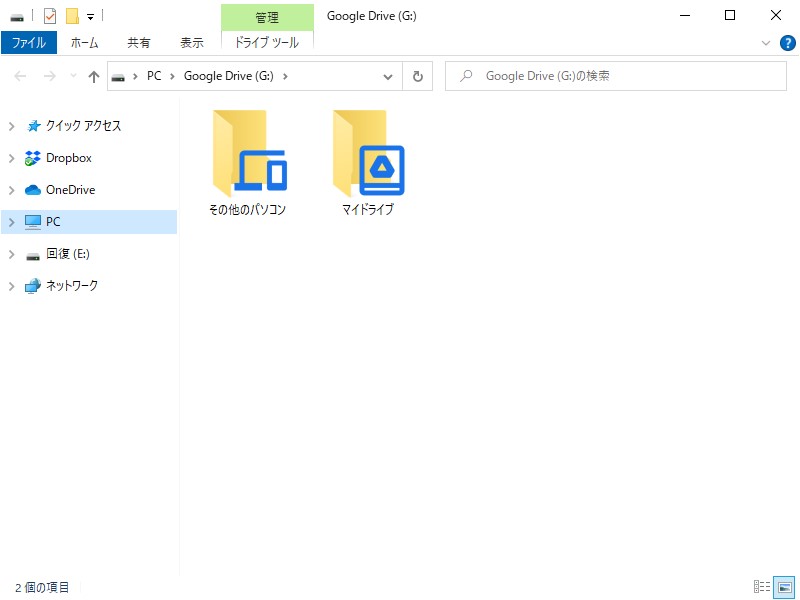
Task: Click the drive icon in address bar
Action: pyautogui.click(x=118, y=77)
